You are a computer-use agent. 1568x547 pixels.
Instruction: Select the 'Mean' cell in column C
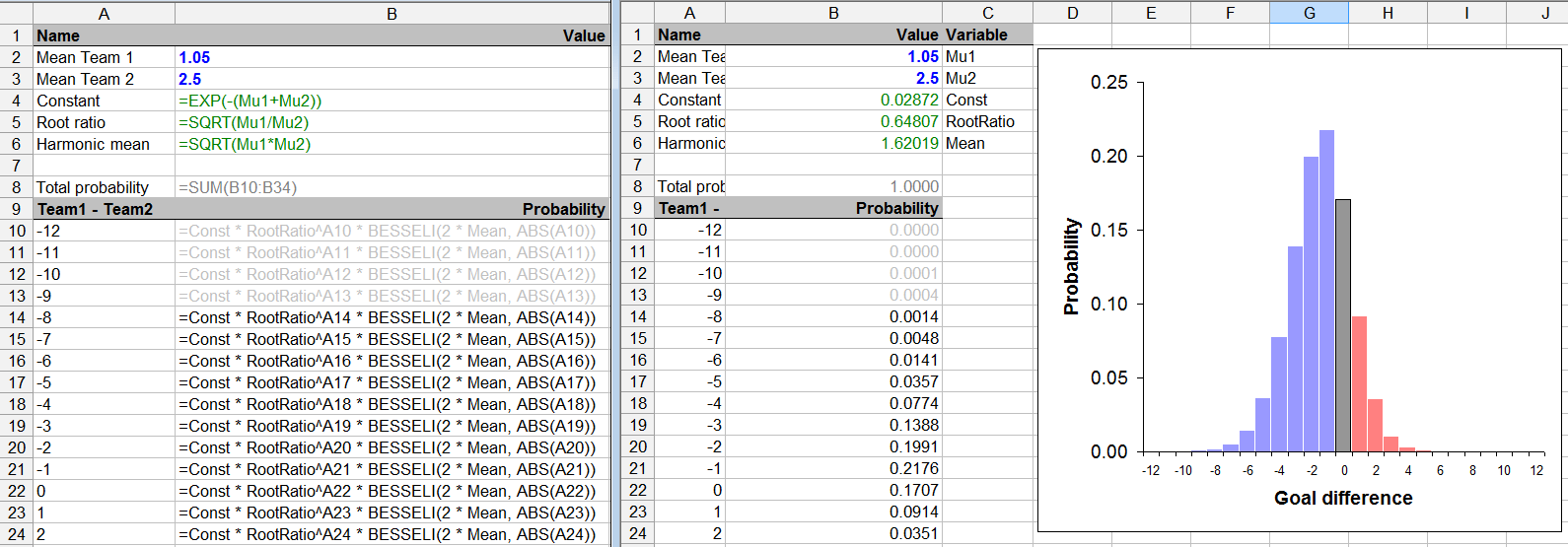[987, 143]
